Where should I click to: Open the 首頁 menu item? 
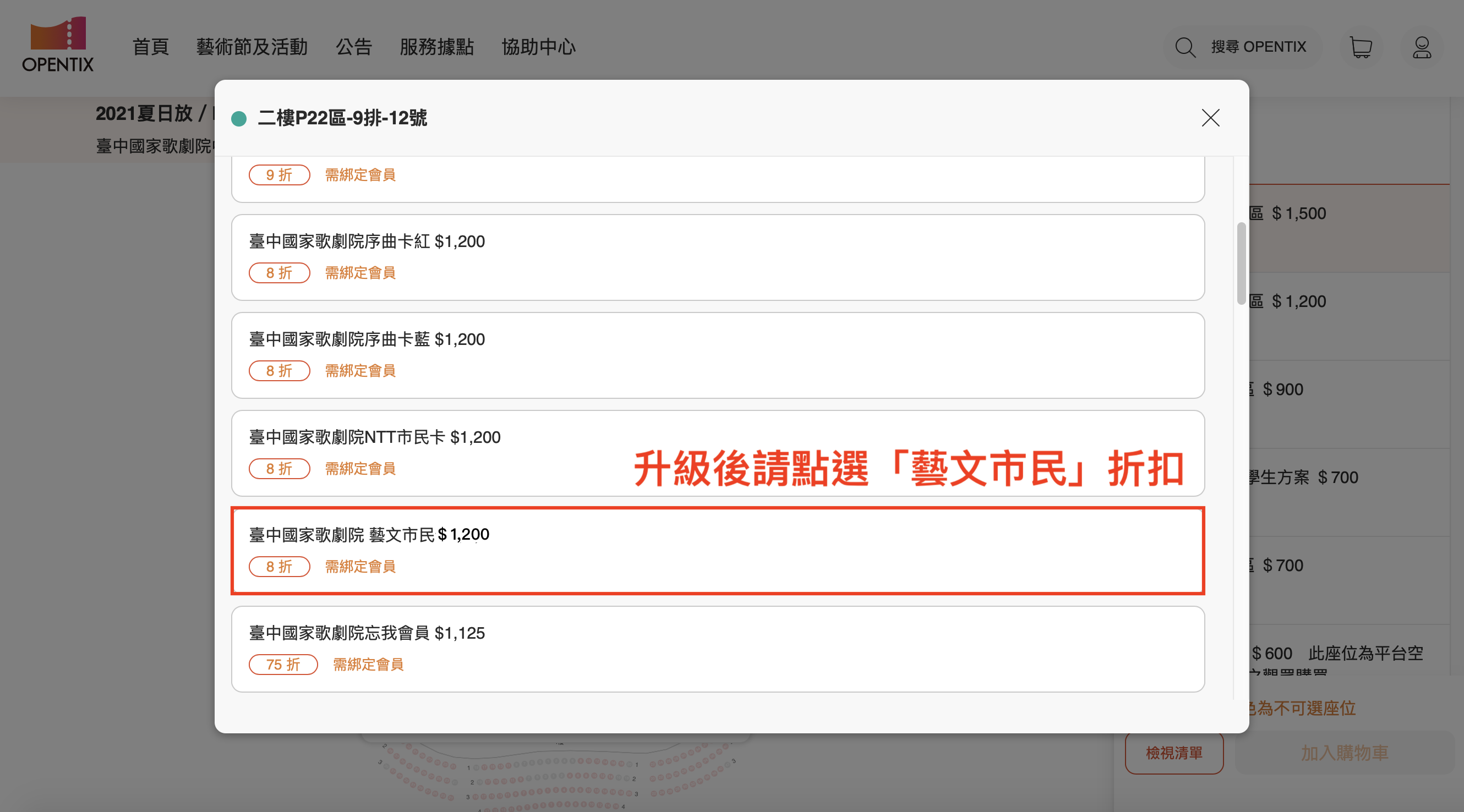[151, 47]
